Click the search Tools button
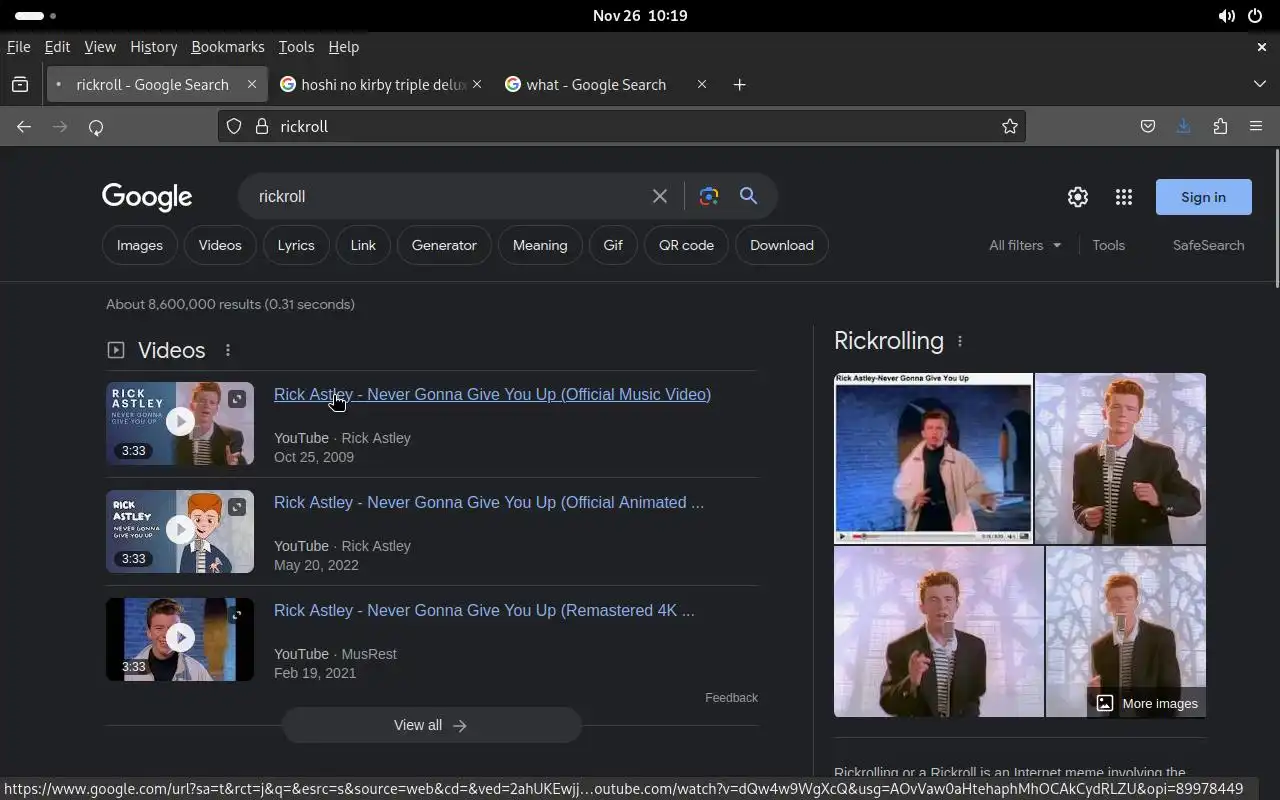The height and width of the screenshot is (800, 1280). [x=1108, y=245]
